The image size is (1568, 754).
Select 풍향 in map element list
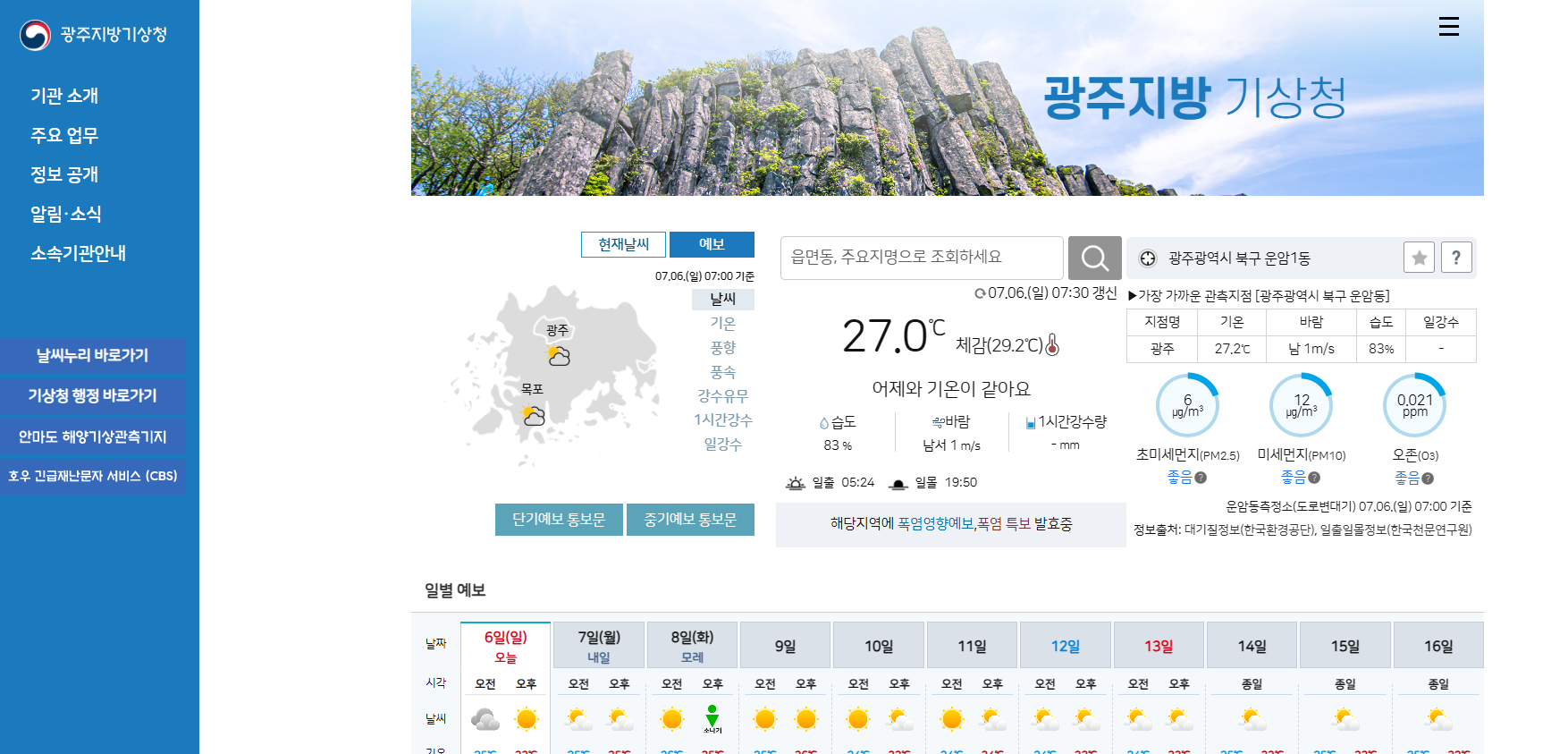[x=723, y=347]
